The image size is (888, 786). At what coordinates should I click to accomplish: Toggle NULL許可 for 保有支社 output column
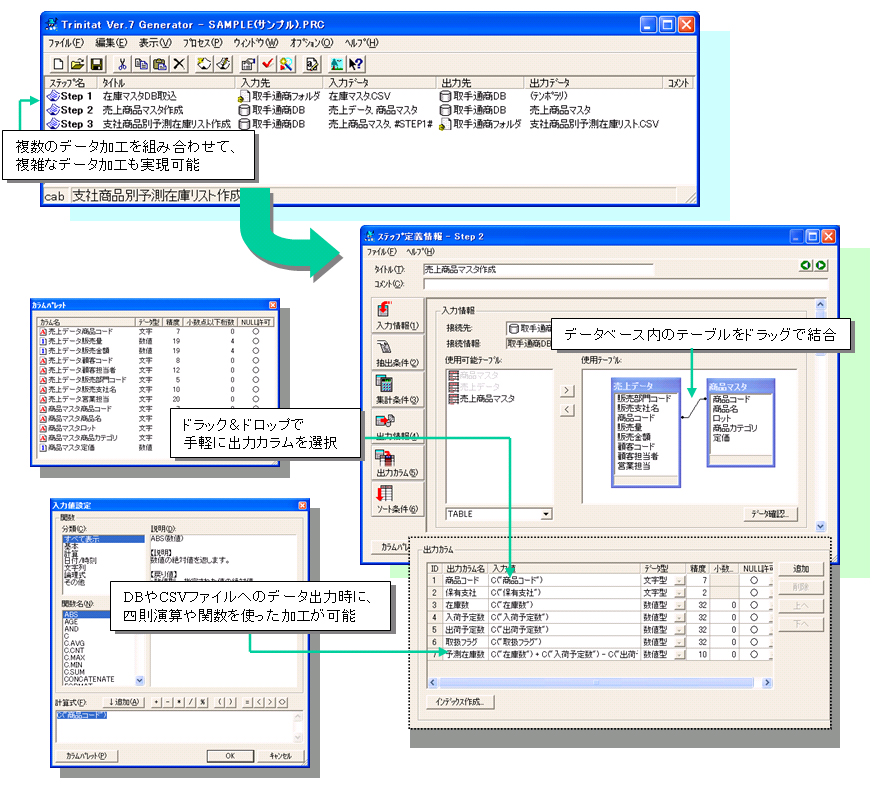click(754, 593)
